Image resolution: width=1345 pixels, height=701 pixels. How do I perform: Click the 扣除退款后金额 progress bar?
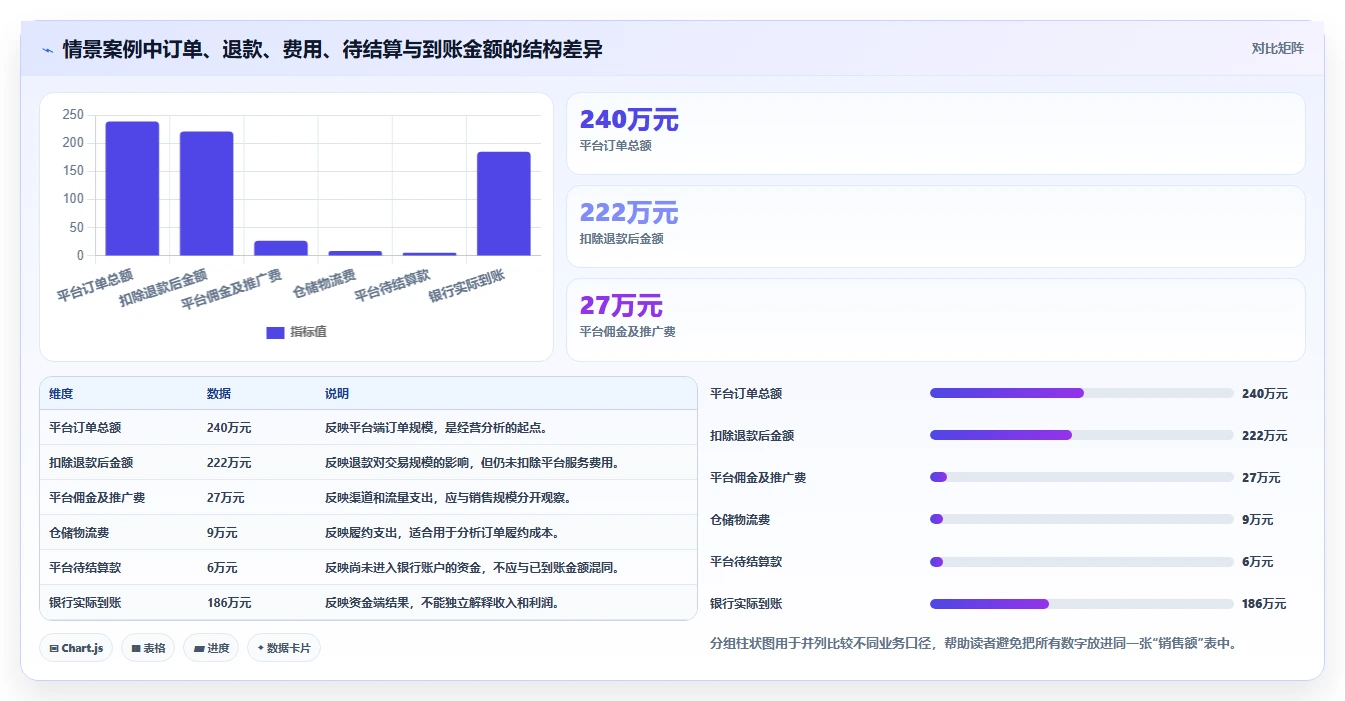point(1081,435)
